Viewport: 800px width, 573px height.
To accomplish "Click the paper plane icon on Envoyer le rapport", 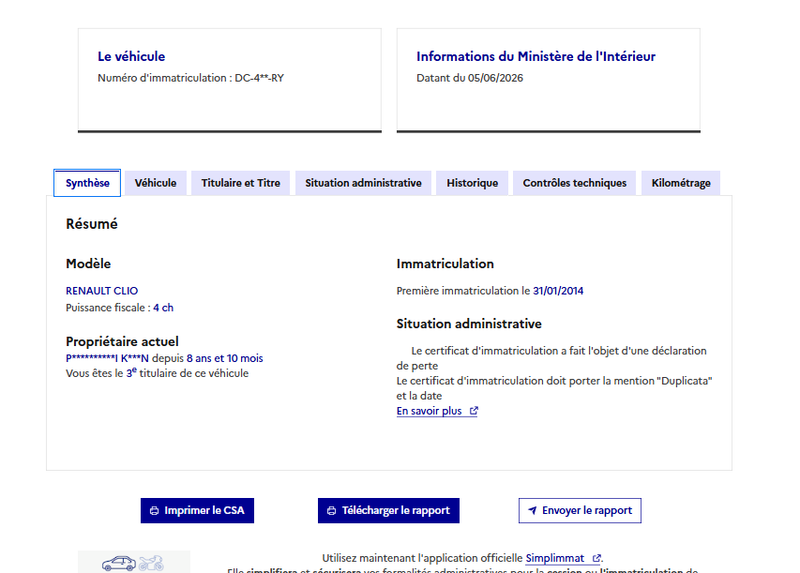I will [x=532, y=510].
